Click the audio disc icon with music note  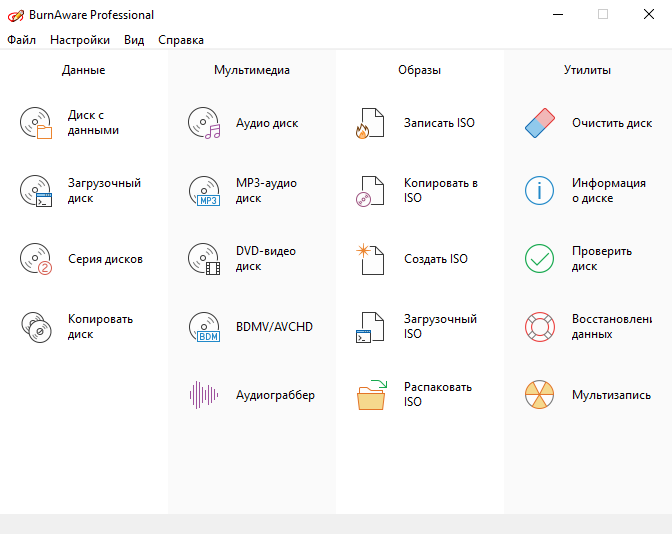click(x=204, y=123)
